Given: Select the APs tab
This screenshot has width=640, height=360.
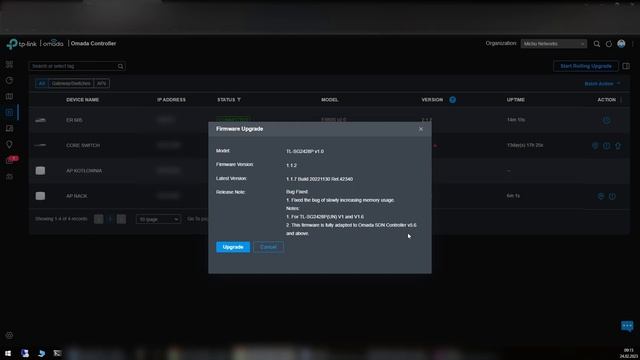Looking at the screenshot, I should pos(101,83).
